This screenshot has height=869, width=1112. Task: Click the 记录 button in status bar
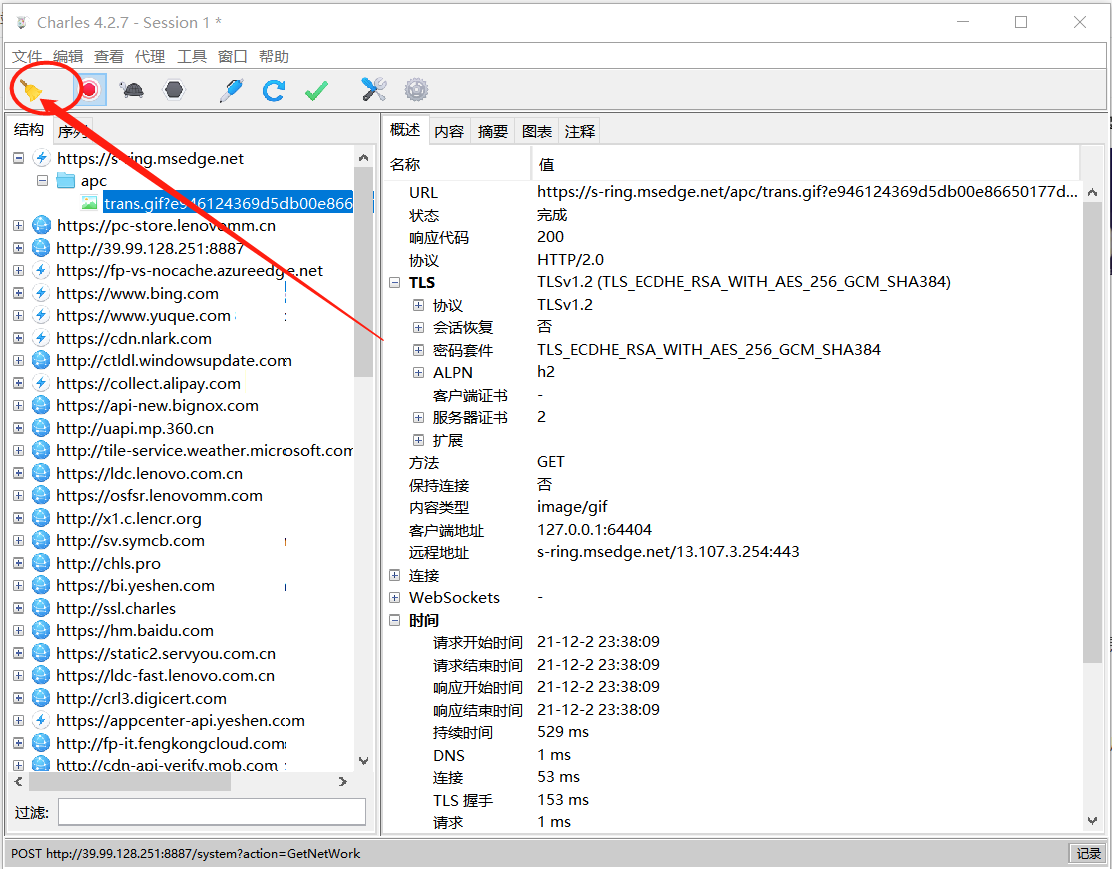1088,853
